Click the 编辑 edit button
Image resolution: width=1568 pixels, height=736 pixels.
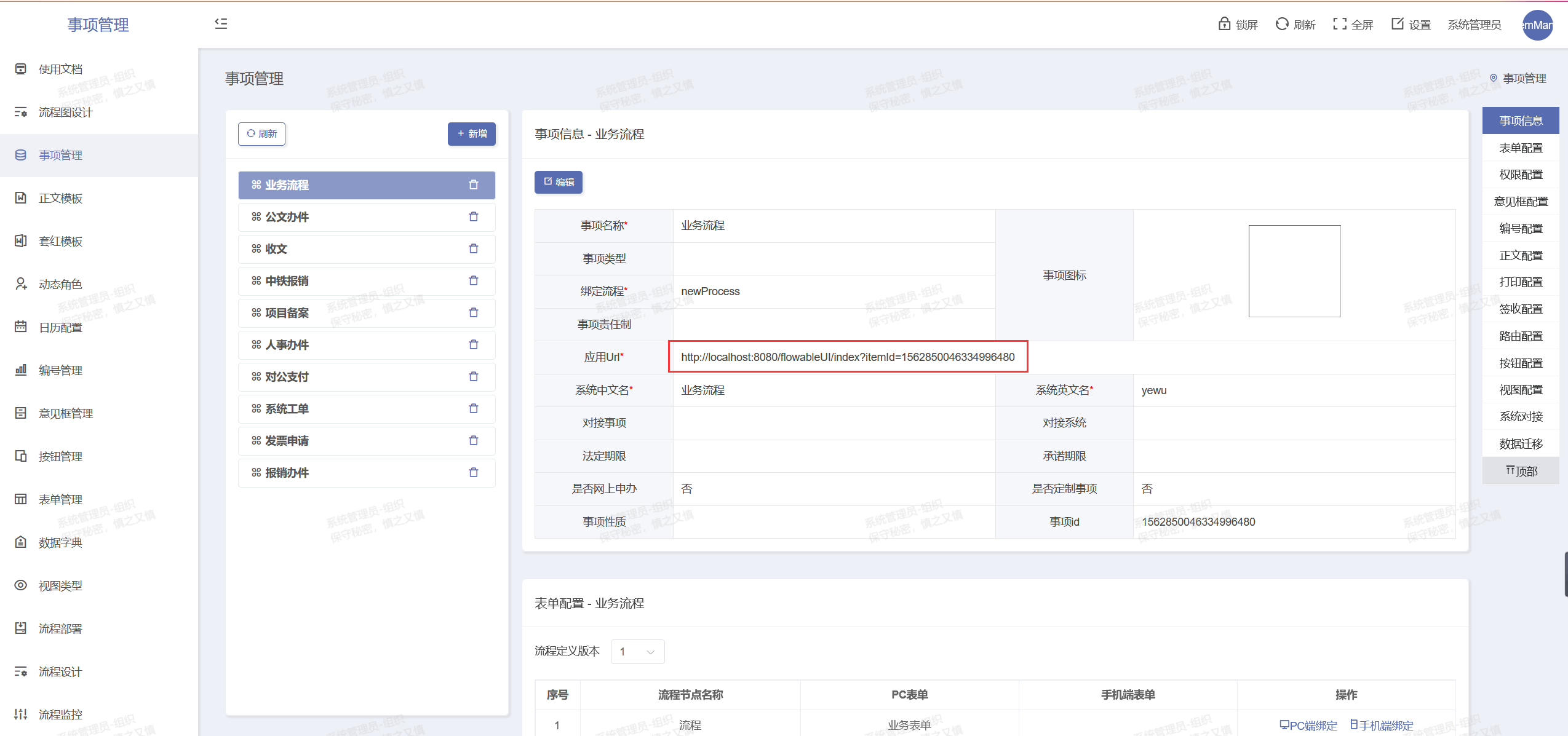559,182
